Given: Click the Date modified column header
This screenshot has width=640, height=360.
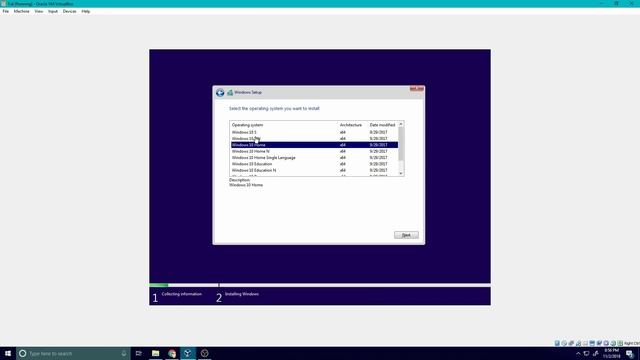Looking at the screenshot, I should tap(382, 125).
